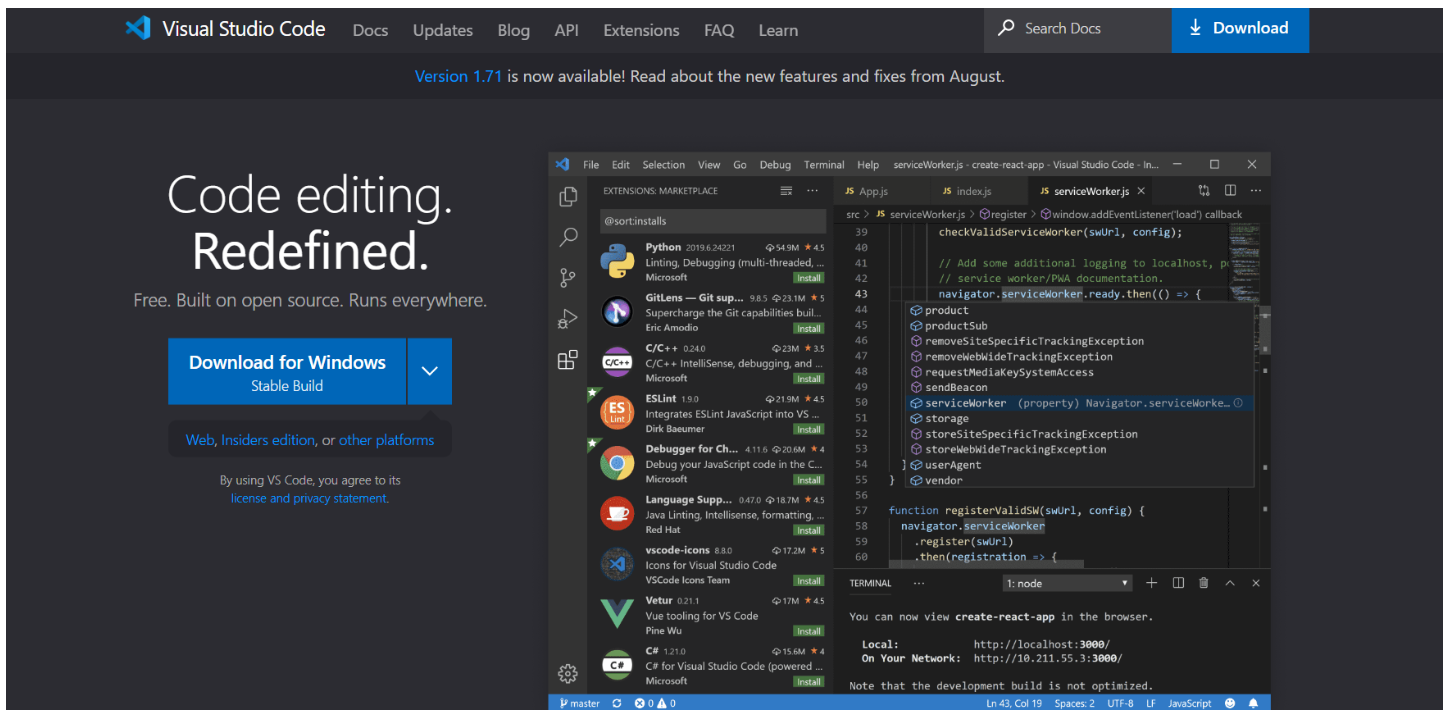
Task: Install the Python extension
Action: 809,278
